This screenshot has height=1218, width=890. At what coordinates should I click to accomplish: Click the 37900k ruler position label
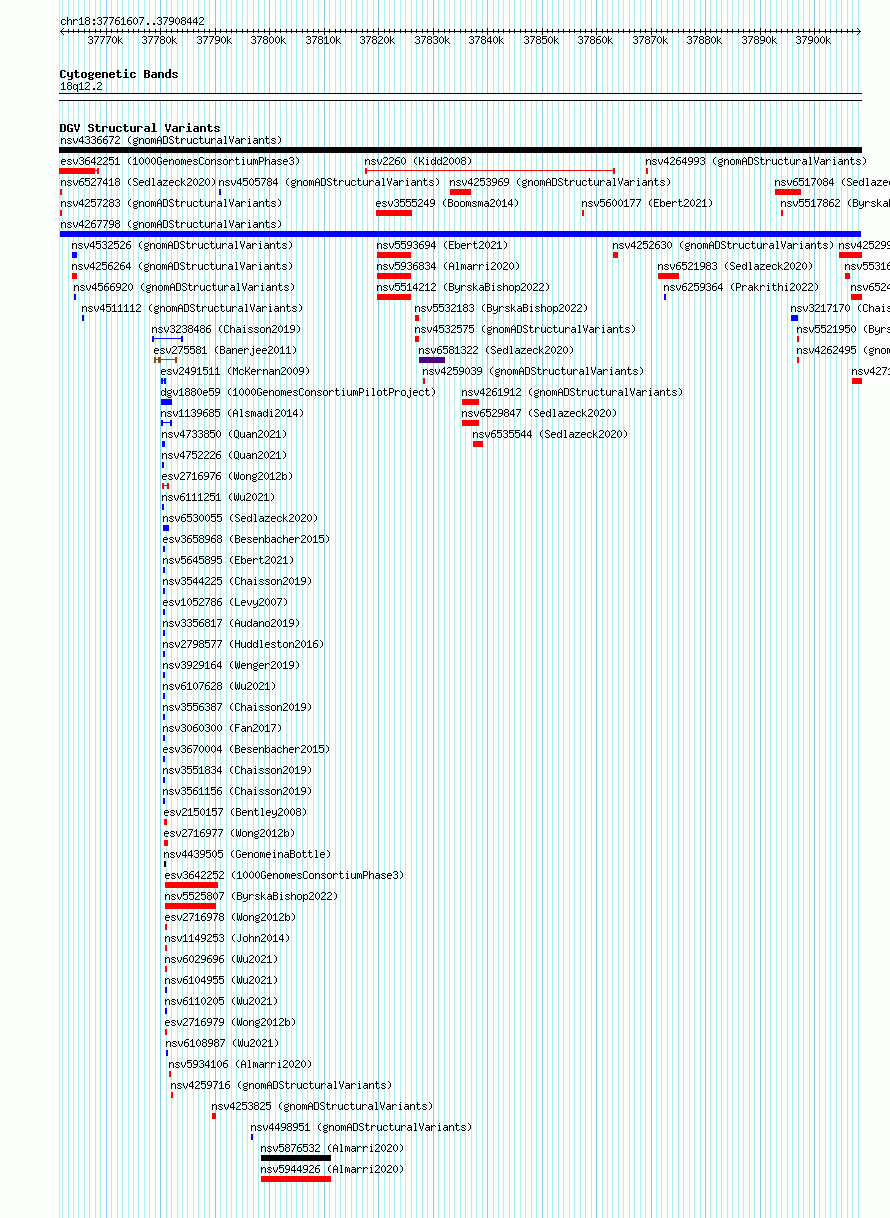[x=813, y=41]
